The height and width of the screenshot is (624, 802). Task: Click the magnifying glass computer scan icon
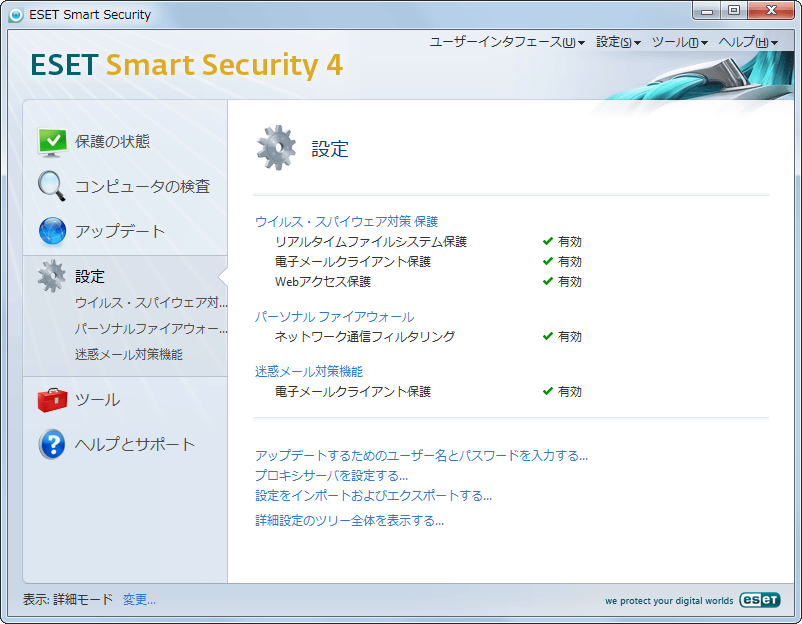coord(52,186)
